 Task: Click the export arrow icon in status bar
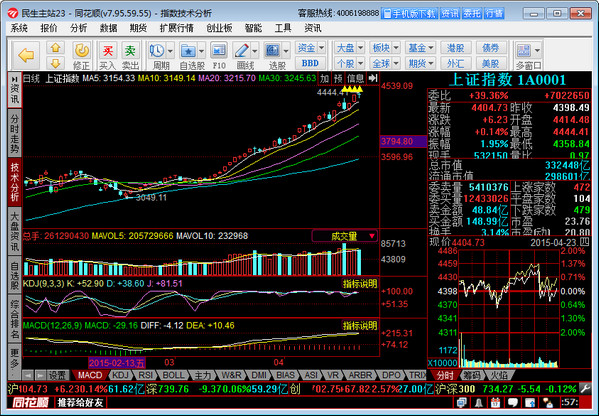pos(530,403)
